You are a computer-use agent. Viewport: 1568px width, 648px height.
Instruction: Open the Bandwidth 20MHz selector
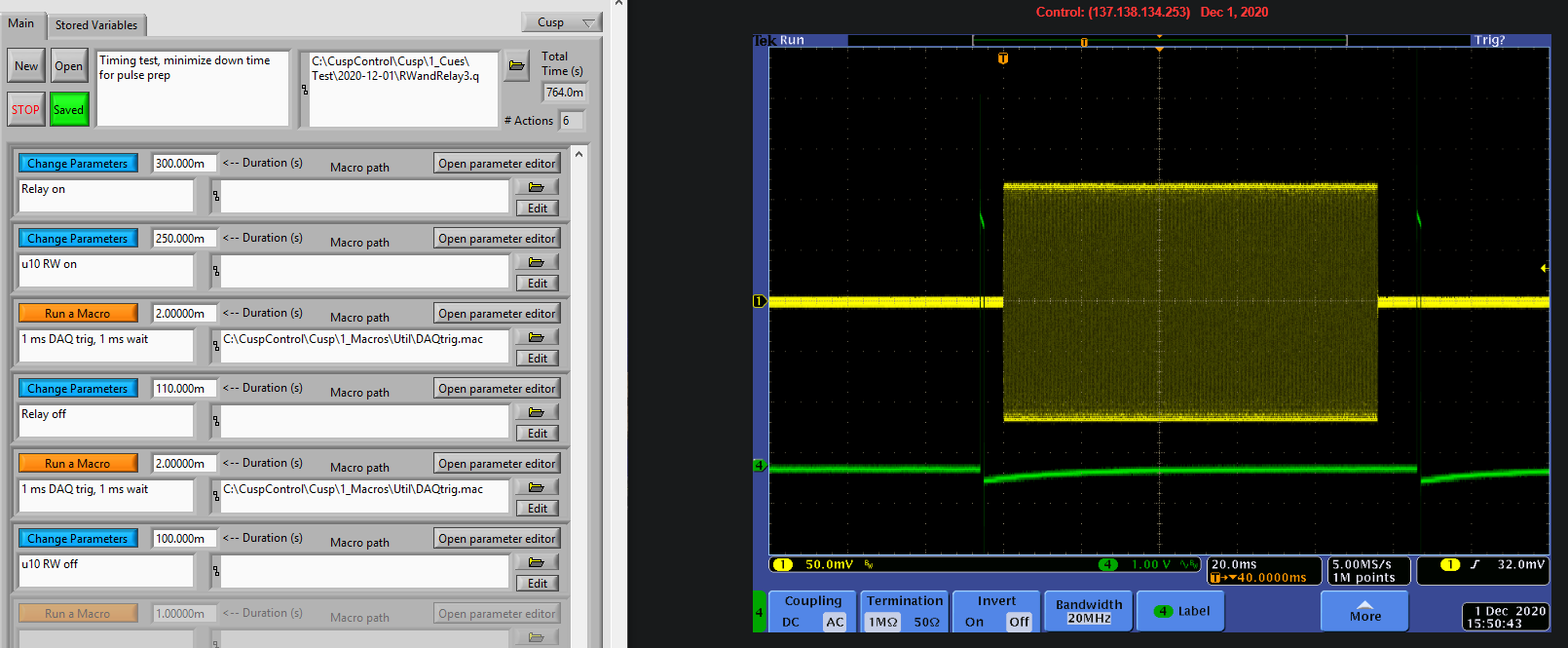tap(1089, 611)
